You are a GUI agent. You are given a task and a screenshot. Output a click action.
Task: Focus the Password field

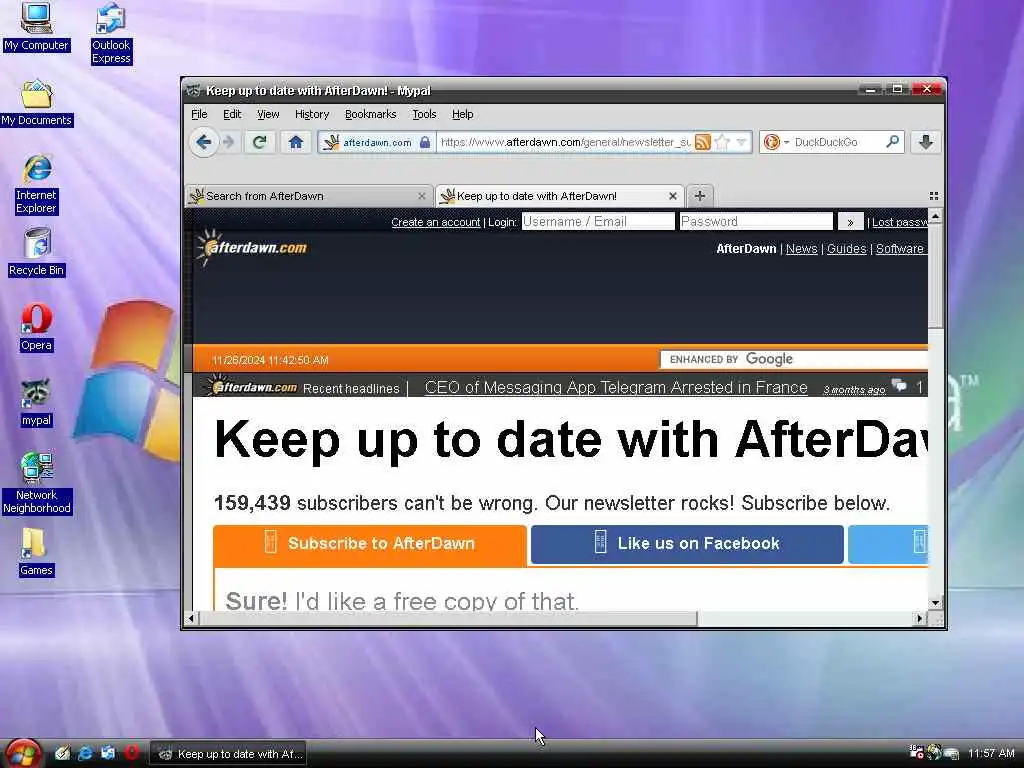tap(756, 221)
